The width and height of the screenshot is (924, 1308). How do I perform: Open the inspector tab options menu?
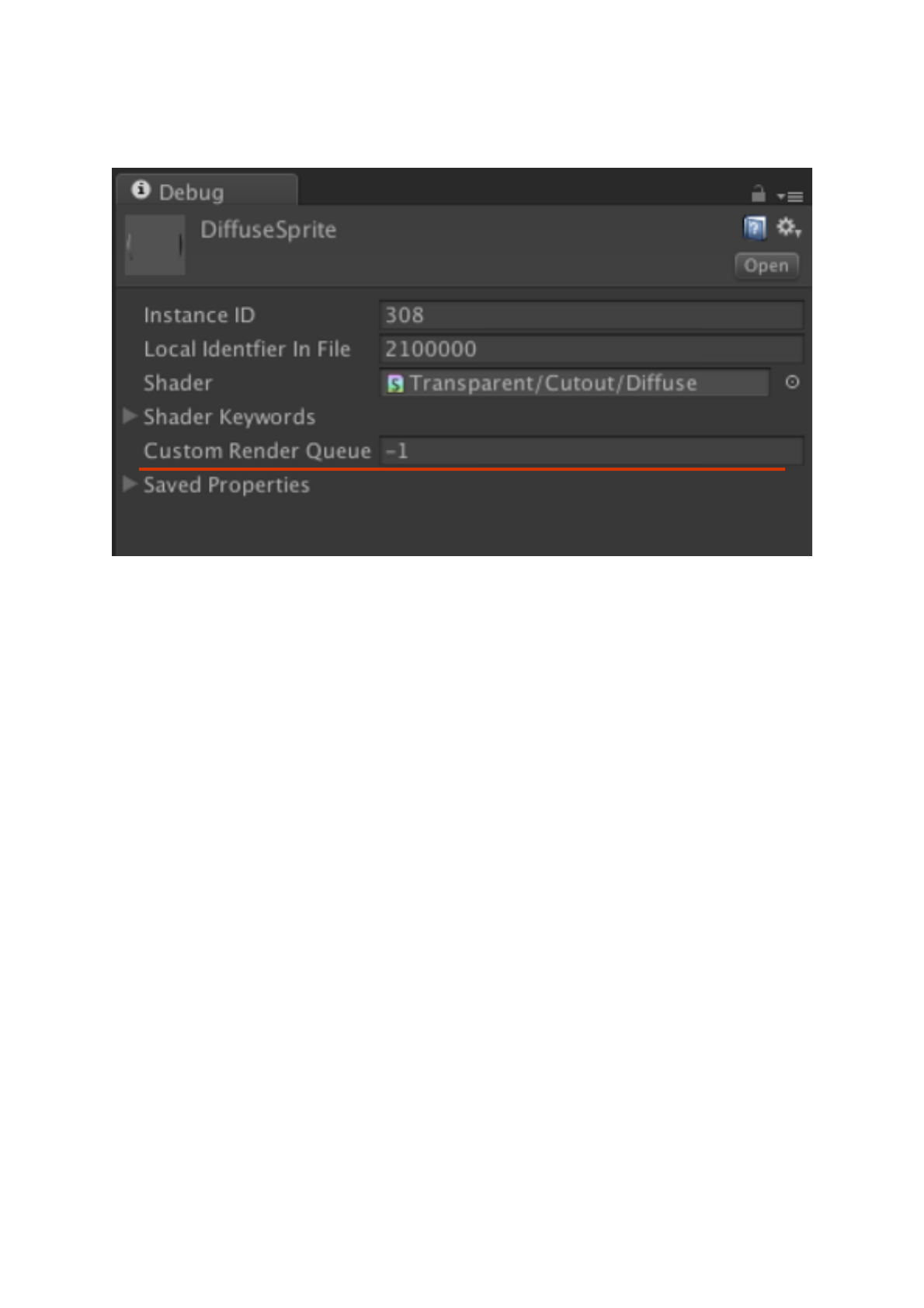pos(790,197)
